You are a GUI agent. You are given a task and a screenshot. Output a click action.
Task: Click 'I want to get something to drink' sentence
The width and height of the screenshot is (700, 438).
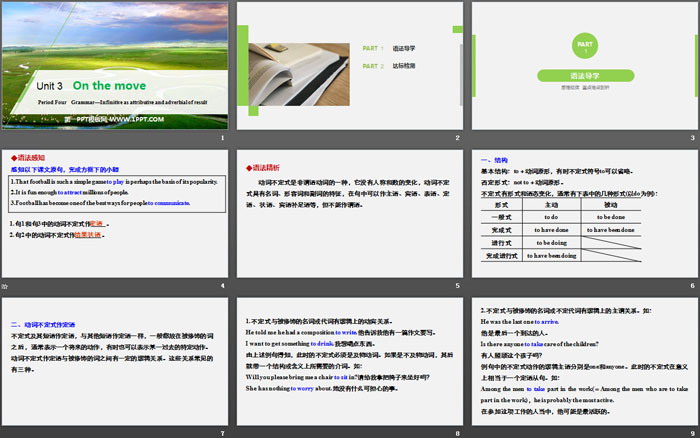point(310,344)
